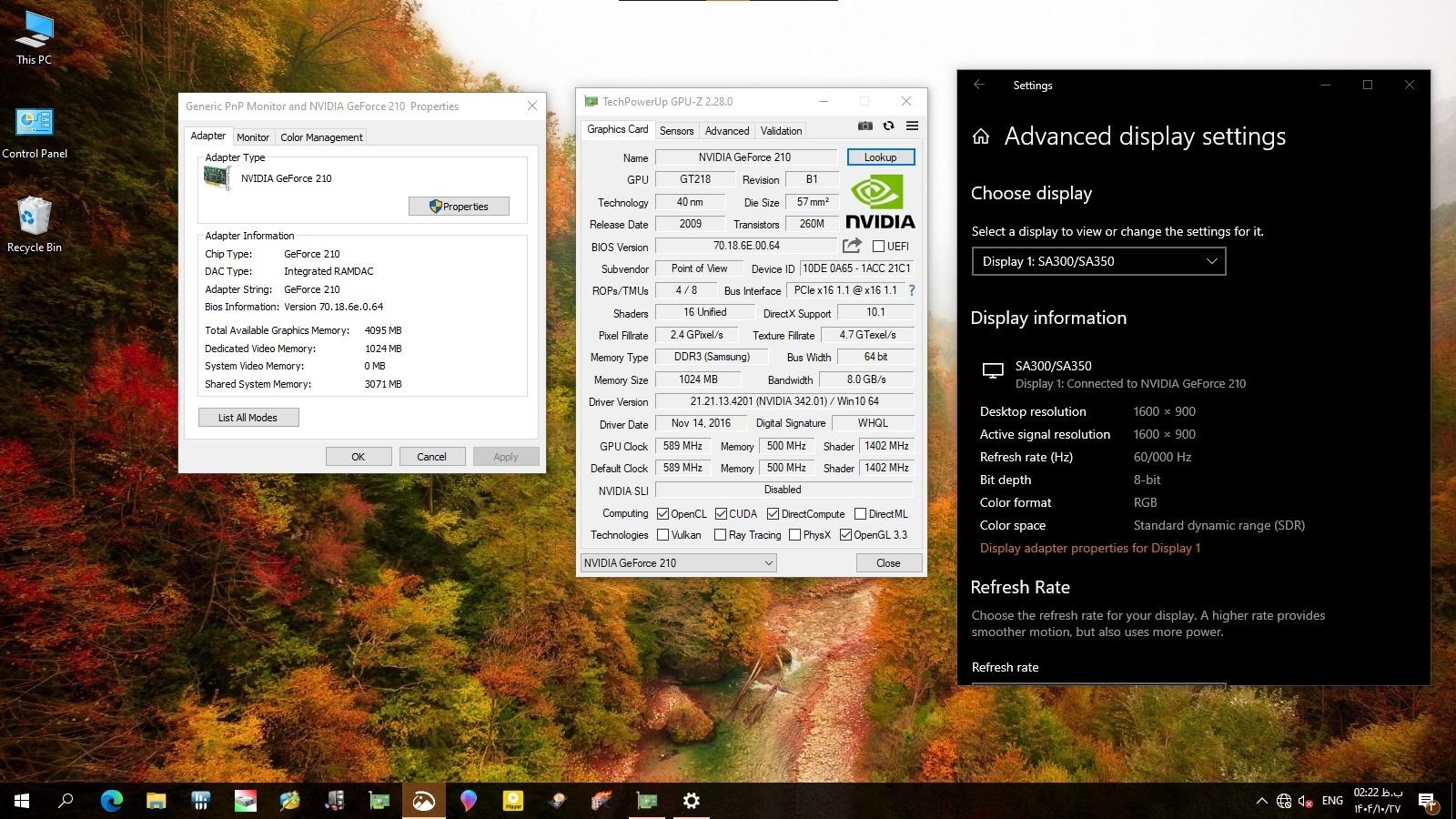Click the GPU-Z screenshot camera icon
1456x819 pixels.
point(864,126)
